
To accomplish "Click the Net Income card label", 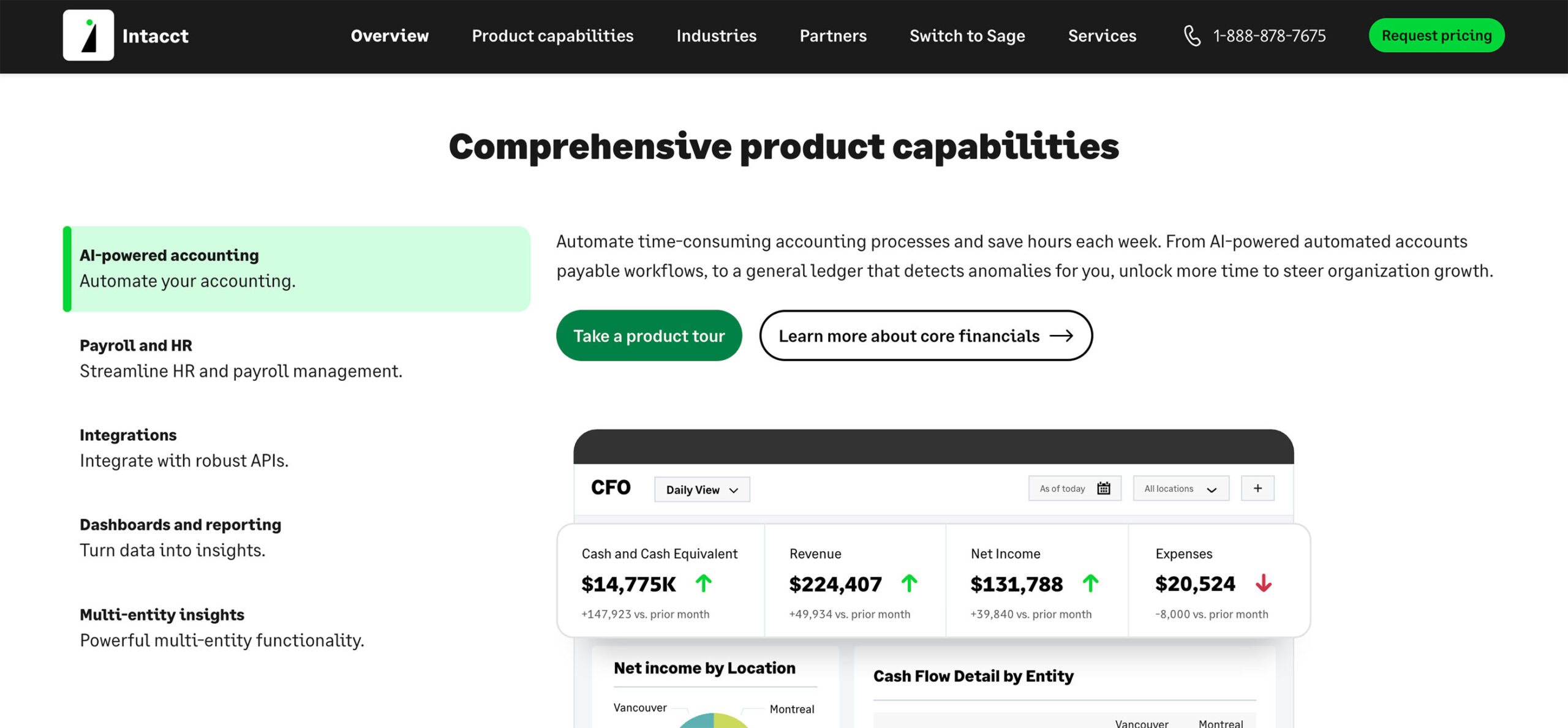I will click(1006, 554).
